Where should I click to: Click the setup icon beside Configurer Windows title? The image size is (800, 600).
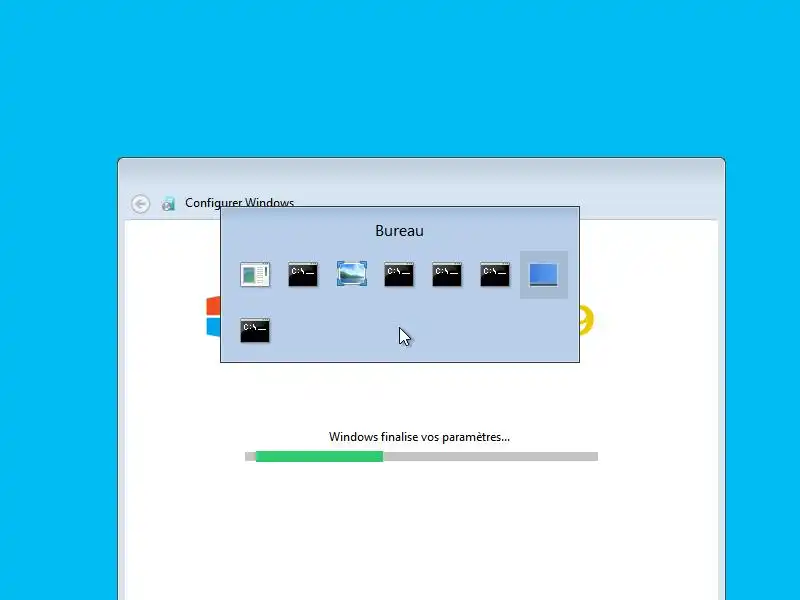tap(168, 204)
